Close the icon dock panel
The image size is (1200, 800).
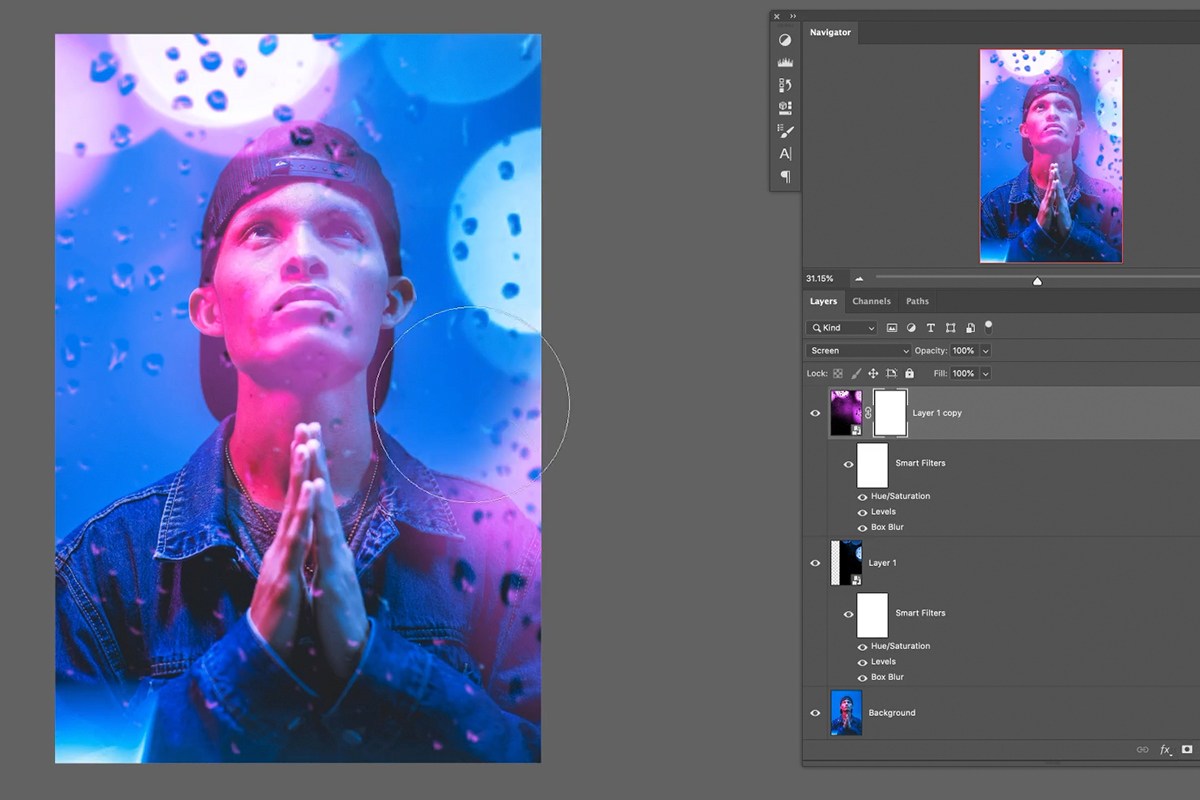(778, 16)
